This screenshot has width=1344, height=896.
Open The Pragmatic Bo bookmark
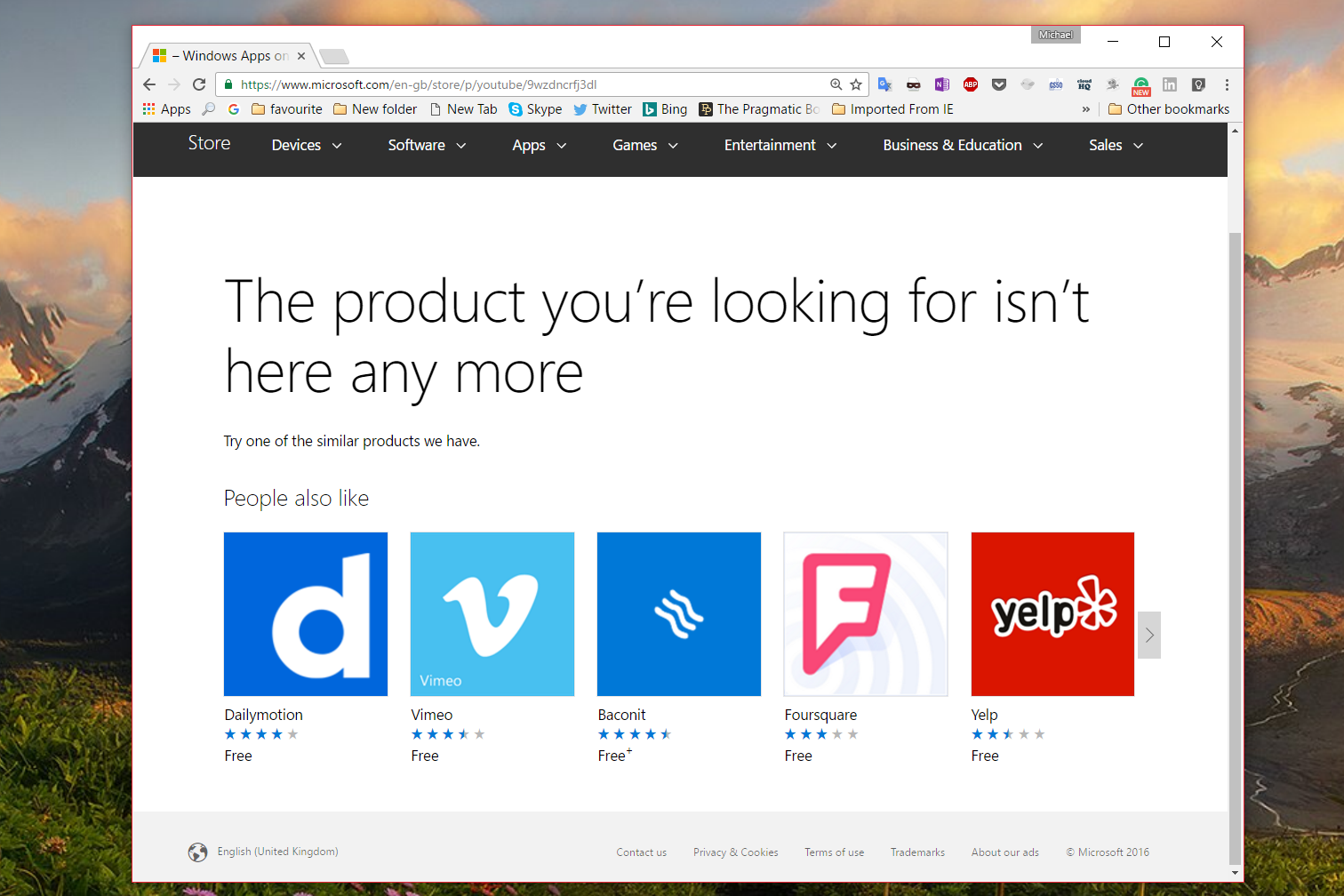pos(759,109)
